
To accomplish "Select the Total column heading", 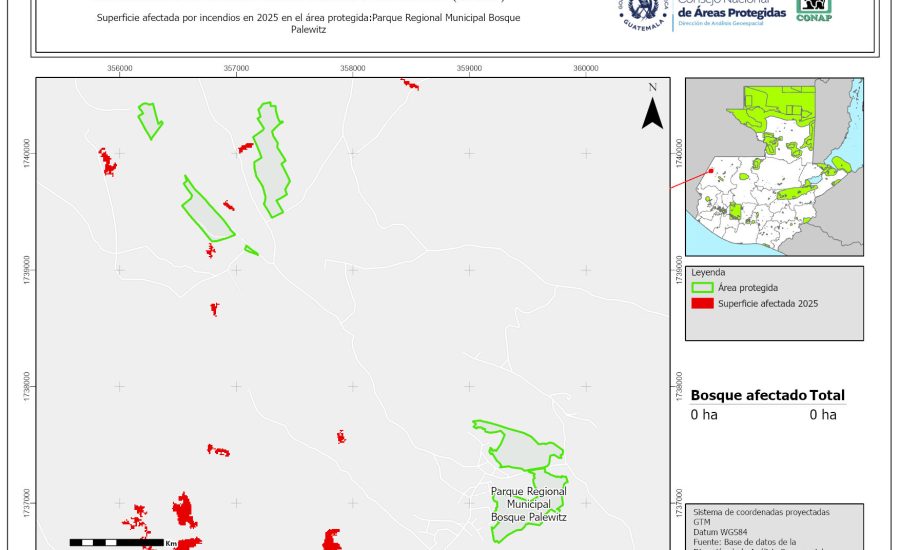I will (x=827, y=395).
